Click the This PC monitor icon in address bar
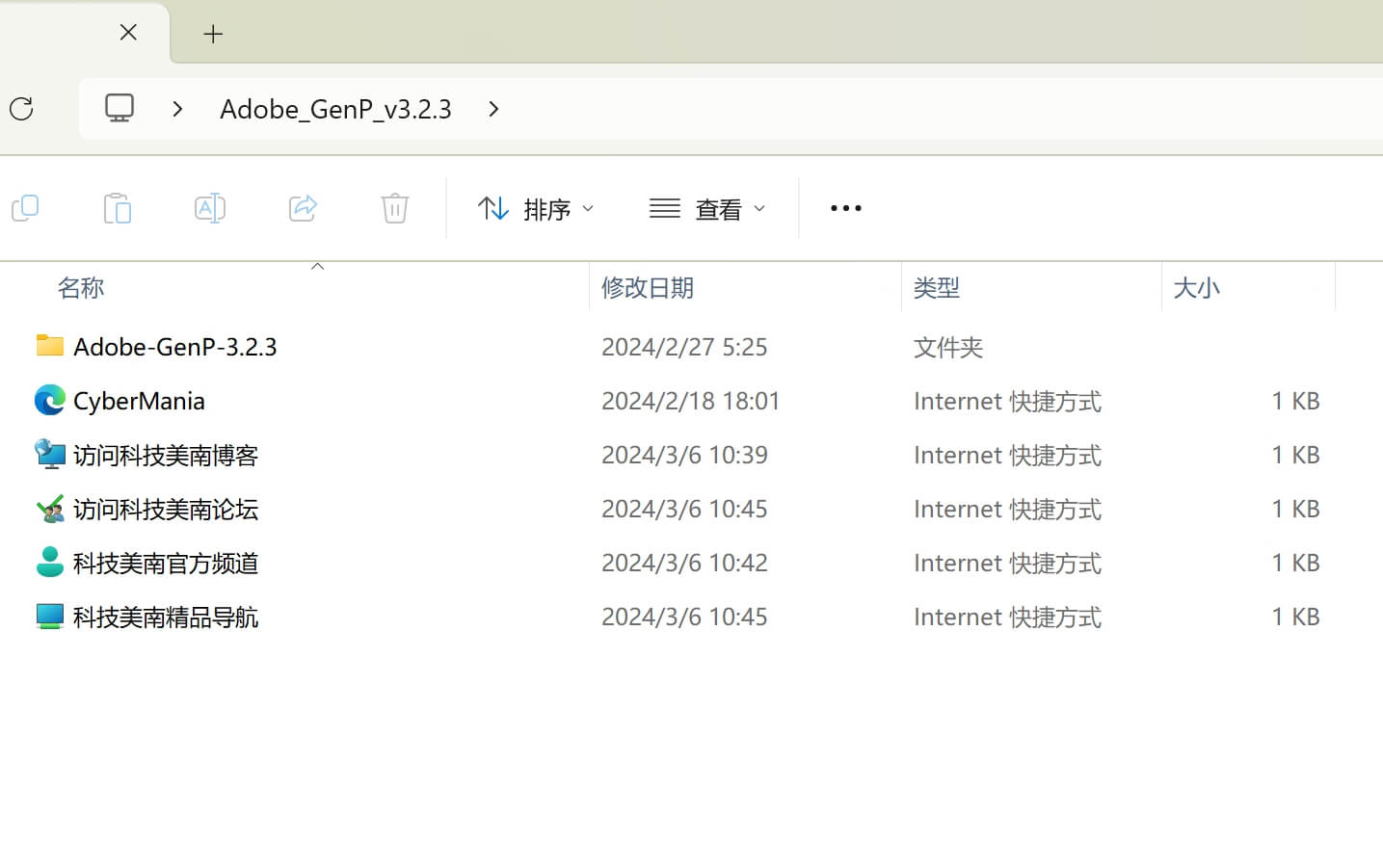 point(120,108)
